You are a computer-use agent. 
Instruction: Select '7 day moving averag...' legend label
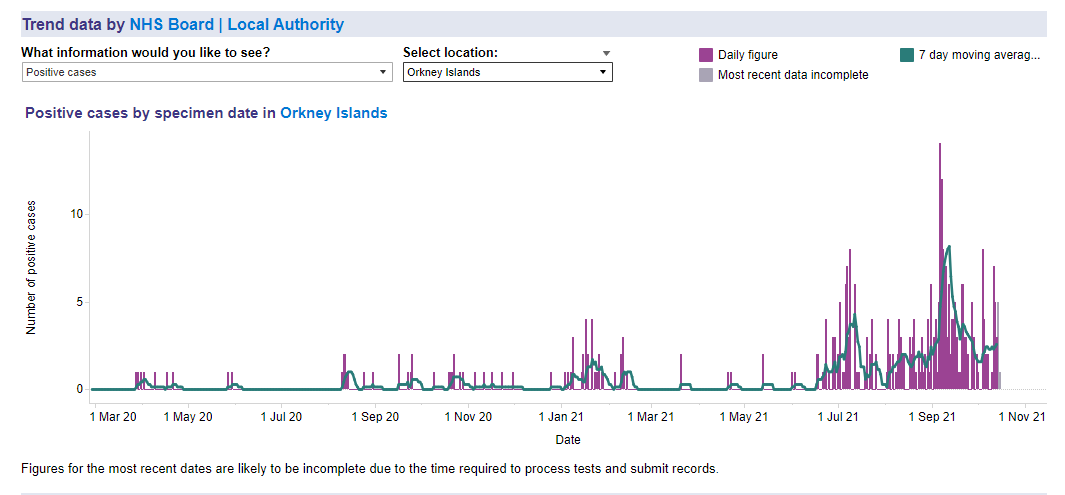pos(979,55)
